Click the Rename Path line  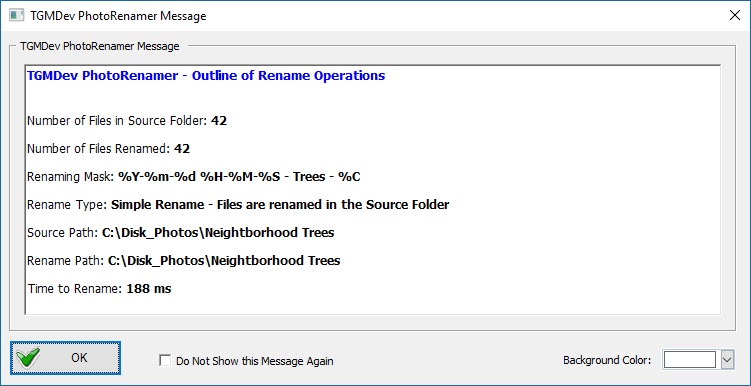pyautogui.click(x=183, y=261)
